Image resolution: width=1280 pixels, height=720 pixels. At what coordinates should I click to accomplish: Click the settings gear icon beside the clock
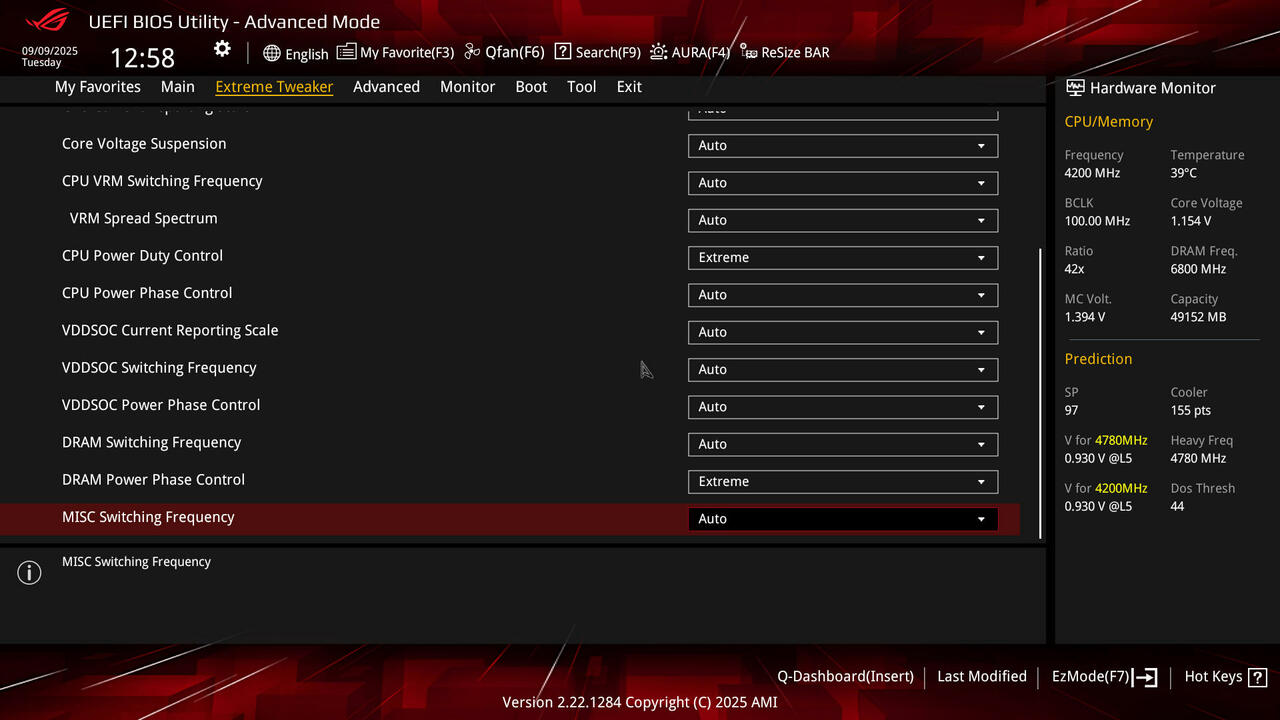222,49
